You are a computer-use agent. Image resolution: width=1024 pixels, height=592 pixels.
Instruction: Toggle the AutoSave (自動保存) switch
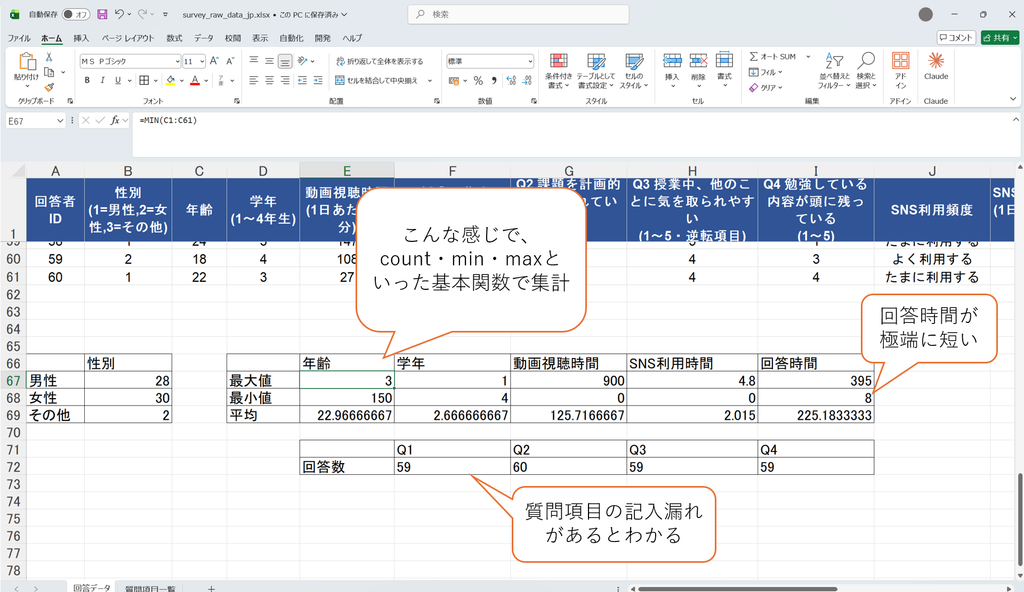pos(76,14)
